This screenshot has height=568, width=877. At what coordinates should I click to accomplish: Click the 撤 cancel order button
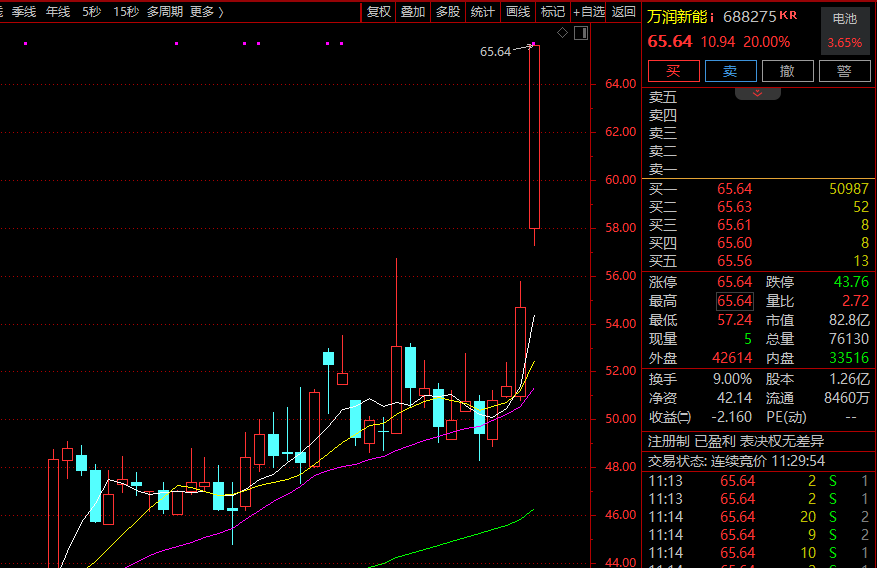coord(787,71)
